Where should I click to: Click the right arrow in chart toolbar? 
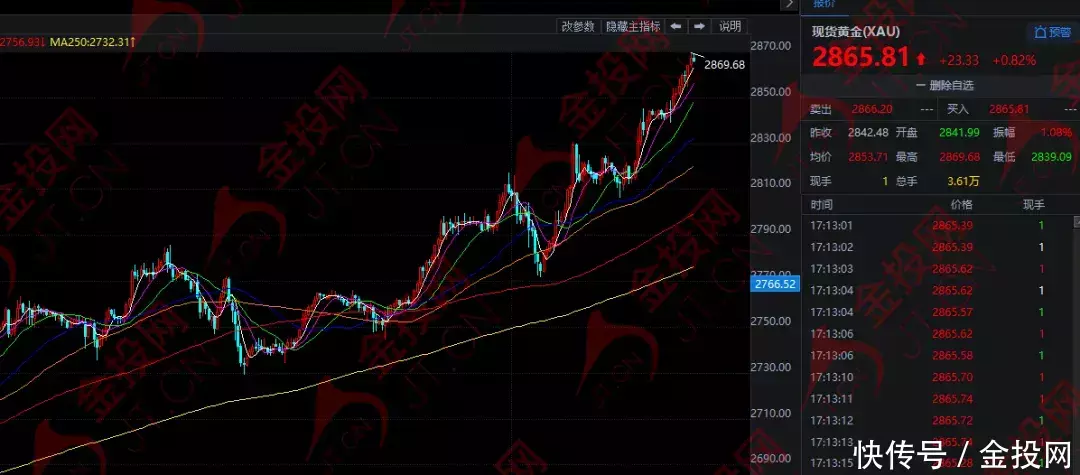[700, 26]
